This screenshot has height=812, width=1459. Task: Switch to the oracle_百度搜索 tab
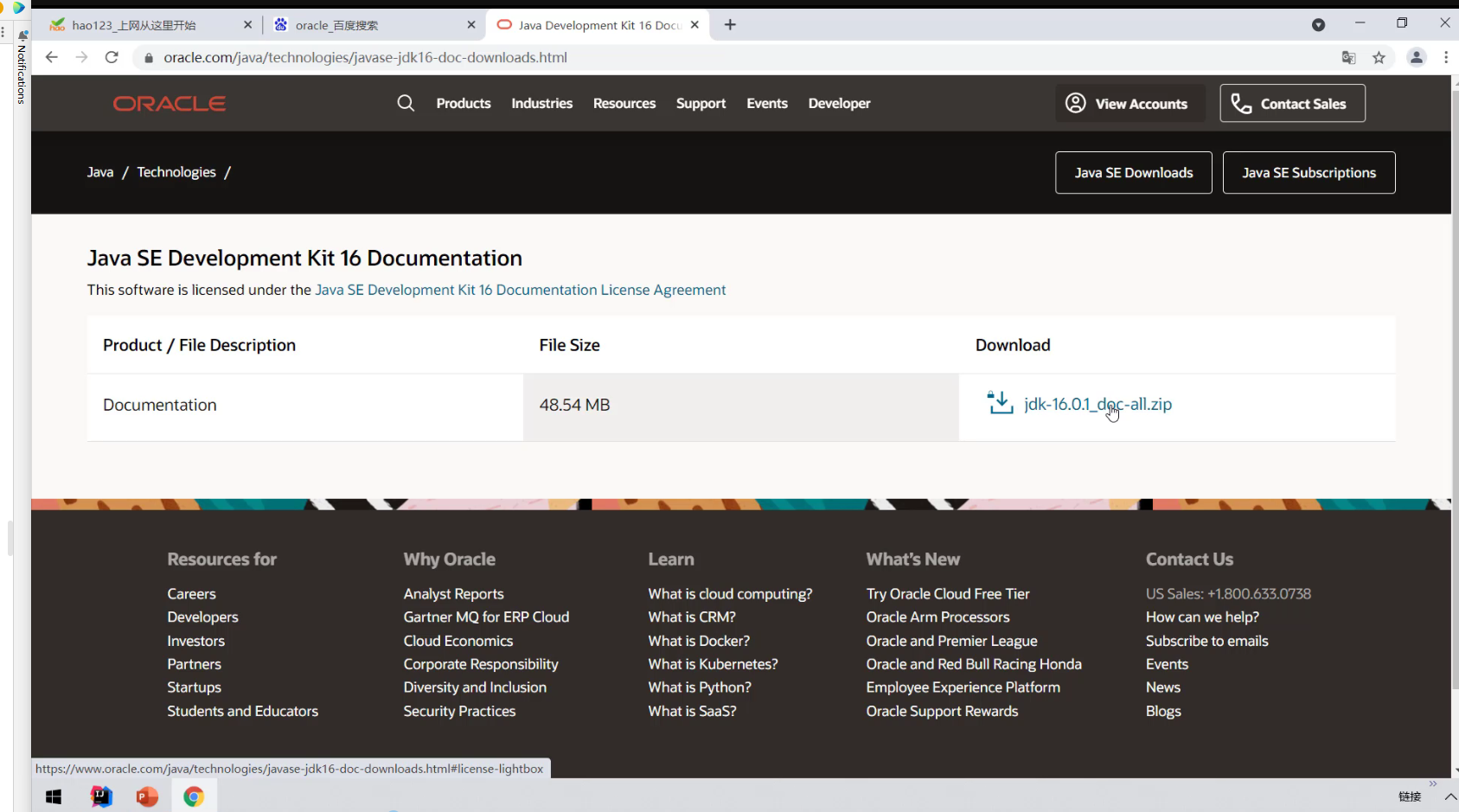click(x=374, y=25)
